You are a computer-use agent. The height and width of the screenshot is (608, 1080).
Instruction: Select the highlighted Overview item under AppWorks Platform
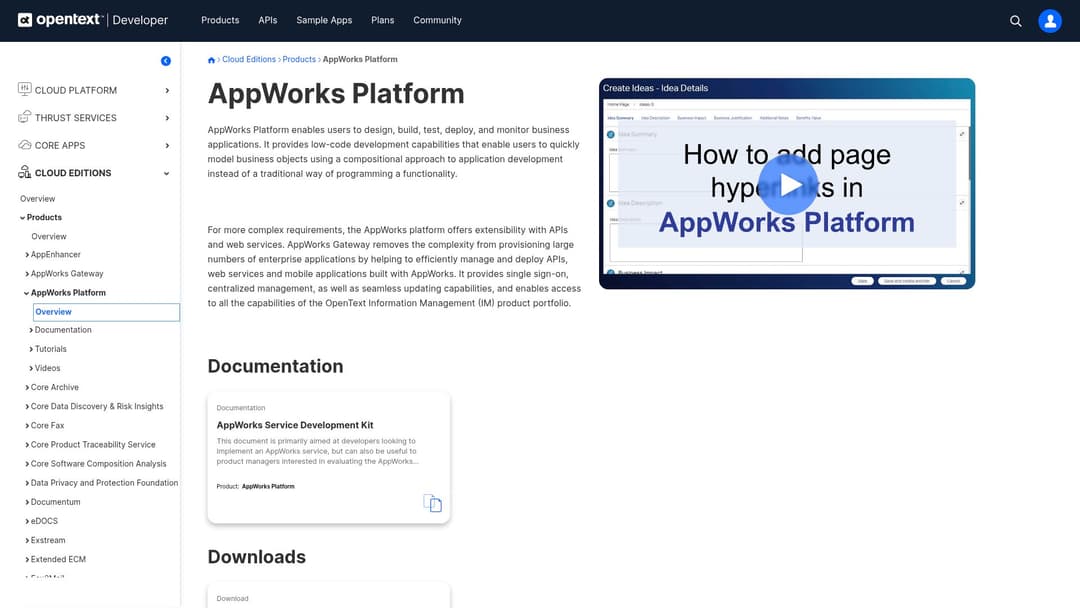click(x=106, y=312)
